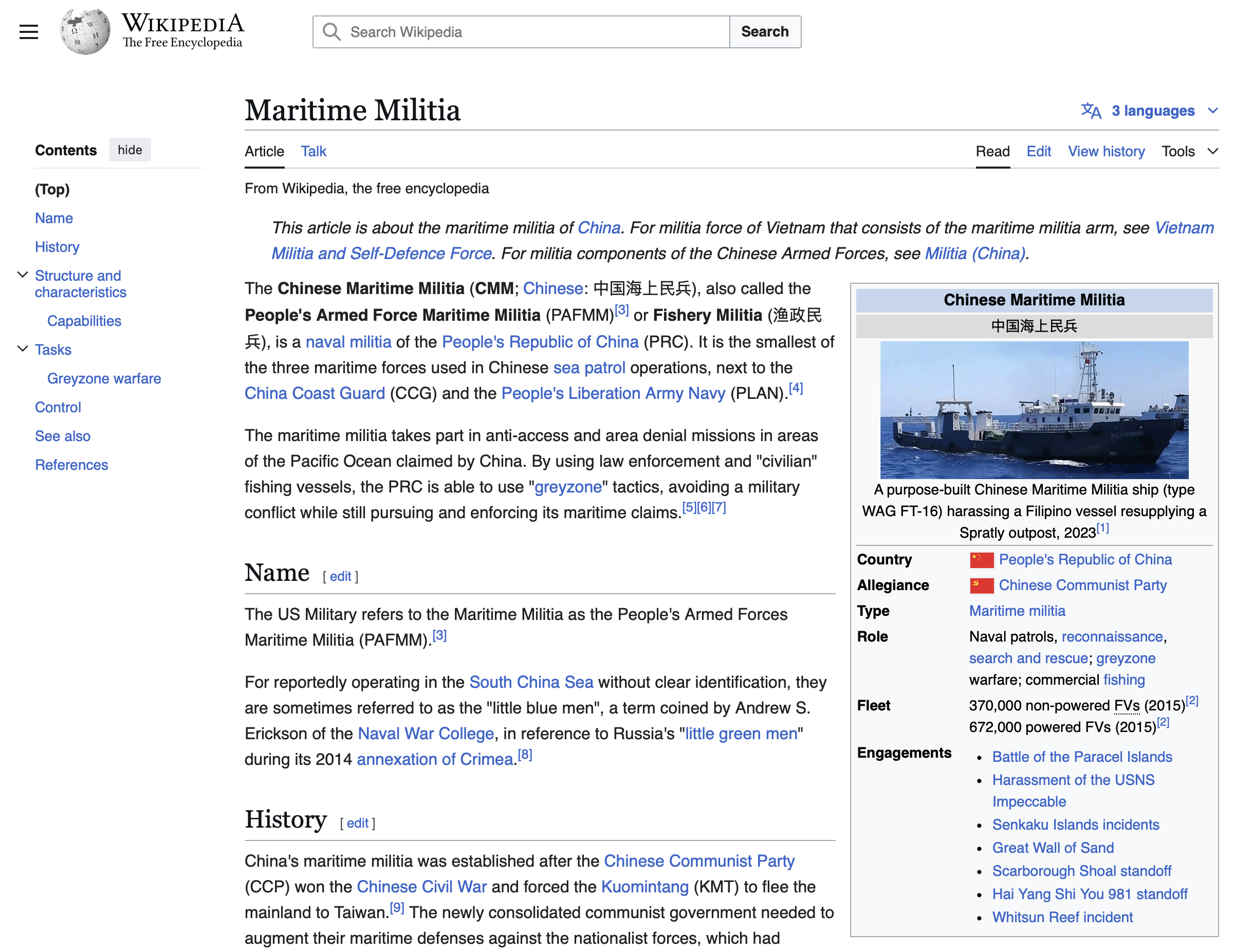Open the Naval War College link
This screenshot has height=952, width=1253.
[x=426, y=734]
